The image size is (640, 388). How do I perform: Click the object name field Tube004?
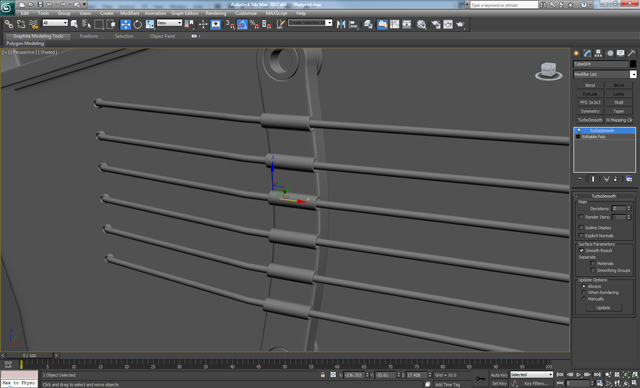click(601, 64)
